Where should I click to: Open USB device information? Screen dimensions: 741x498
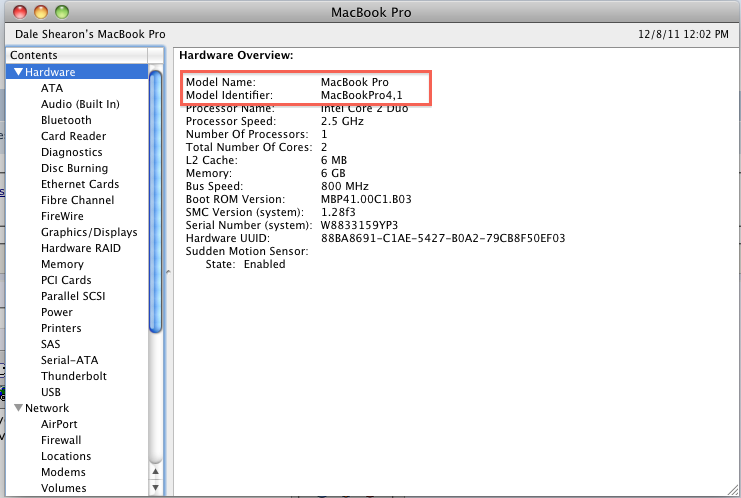pos(51,392)
